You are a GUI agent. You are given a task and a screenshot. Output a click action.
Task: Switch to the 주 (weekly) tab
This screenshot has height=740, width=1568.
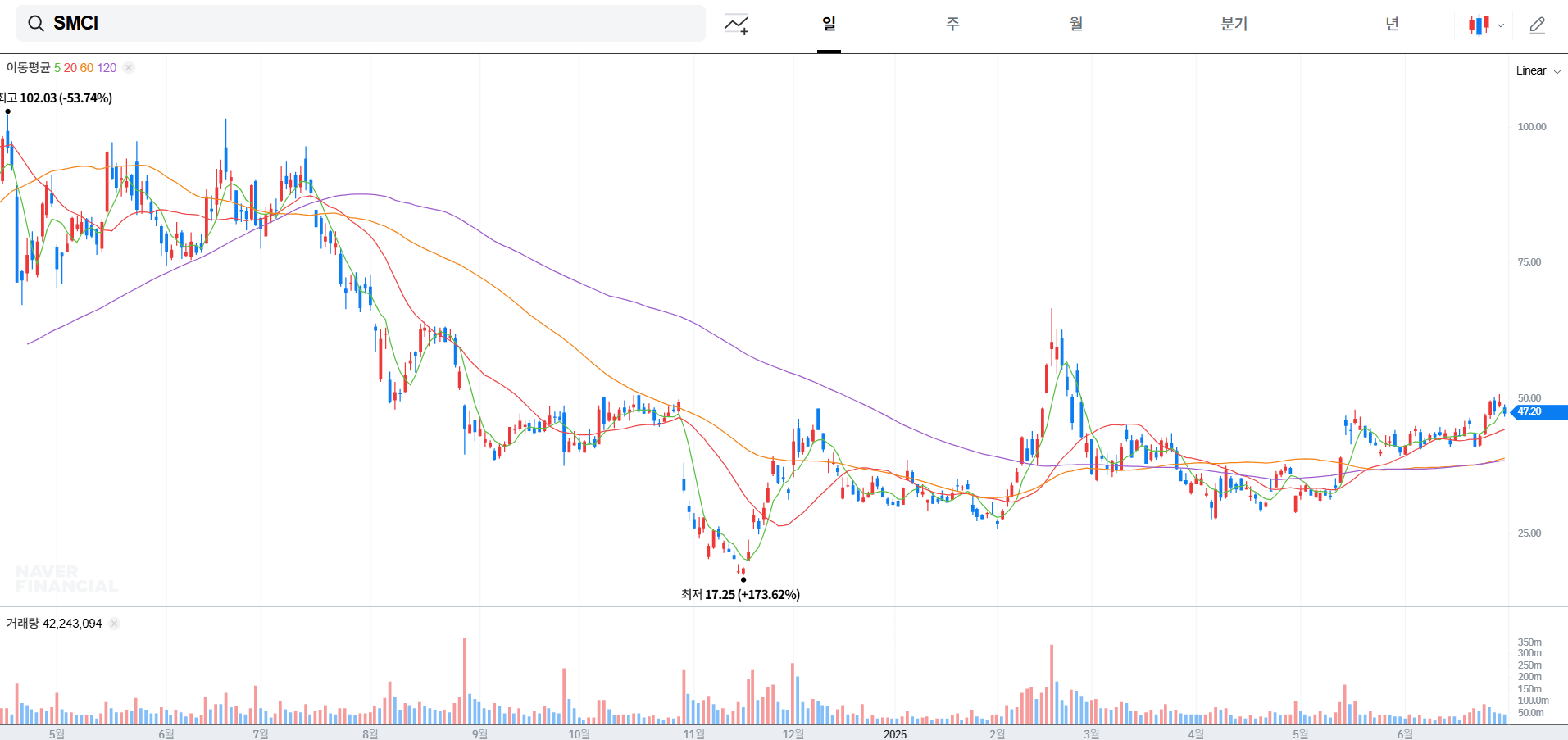tap(952, 24)
